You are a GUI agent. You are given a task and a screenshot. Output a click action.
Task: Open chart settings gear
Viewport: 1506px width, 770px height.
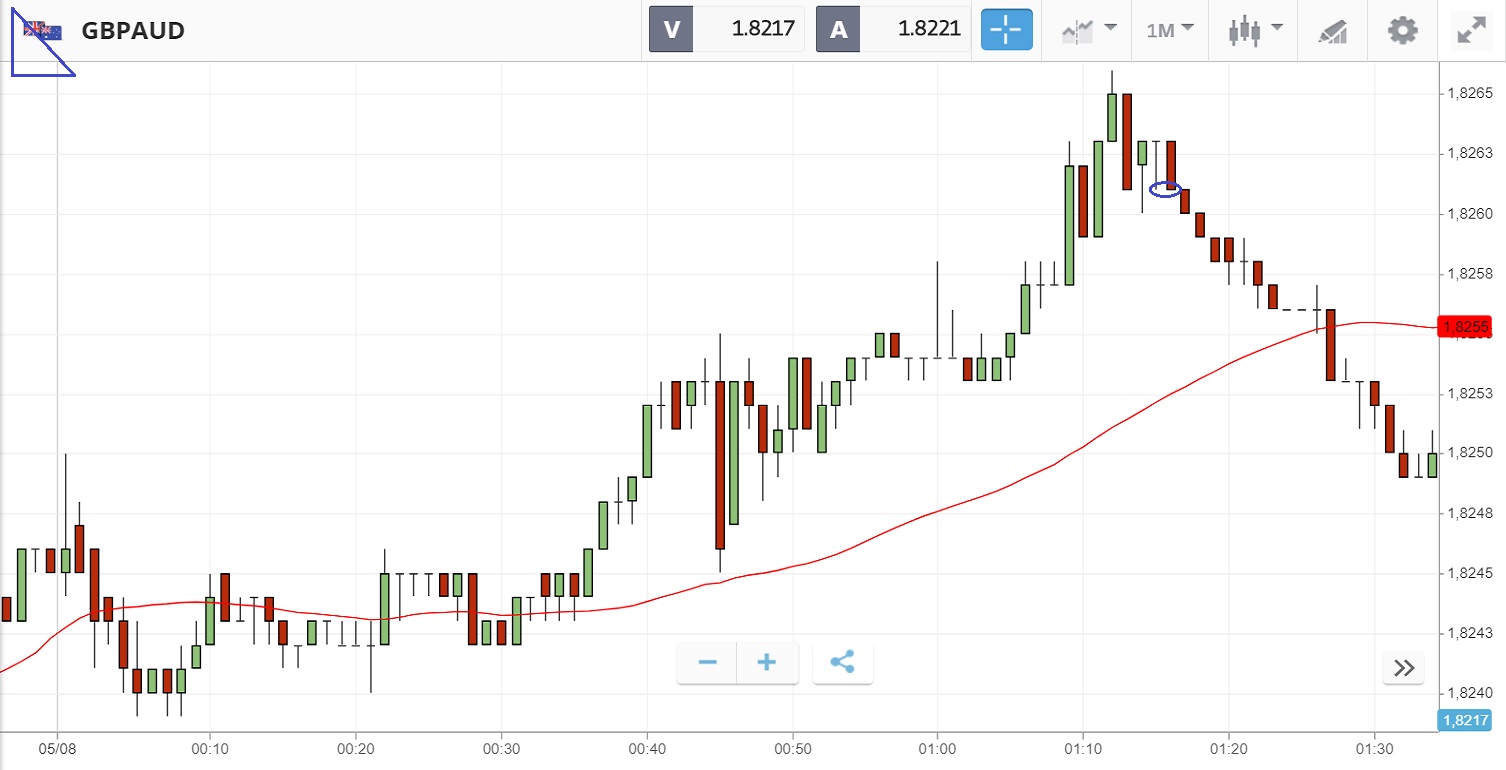tap(1403, 30)
